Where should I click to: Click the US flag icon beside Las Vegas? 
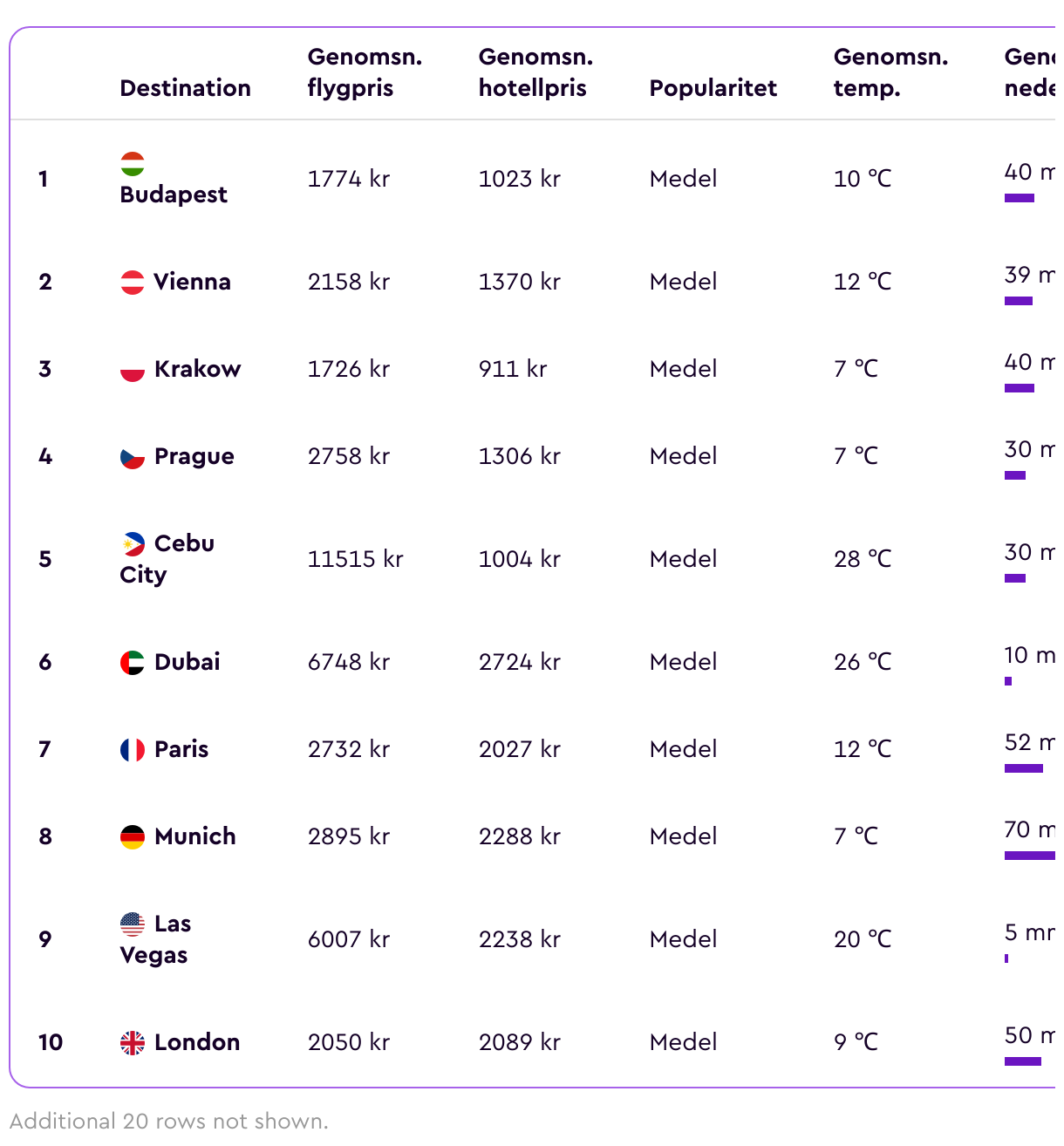[x=133, y=924]
